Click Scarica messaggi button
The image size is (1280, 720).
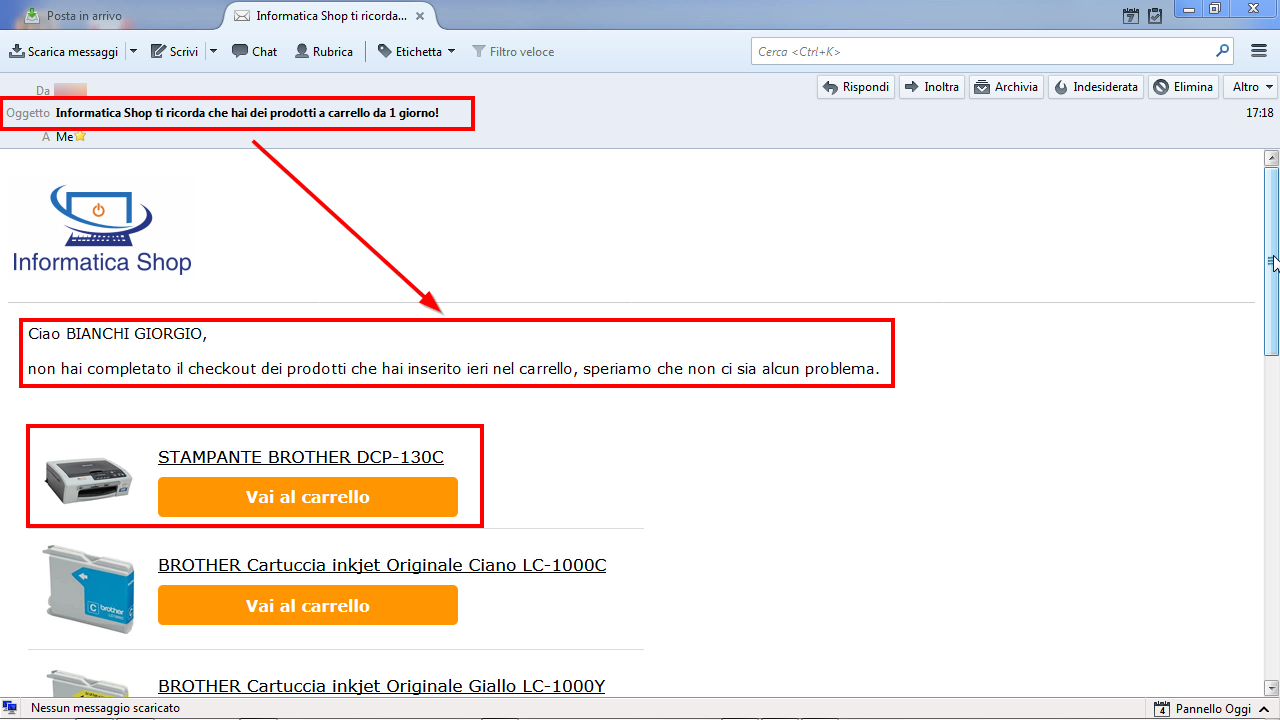click(x=64, y=51)
